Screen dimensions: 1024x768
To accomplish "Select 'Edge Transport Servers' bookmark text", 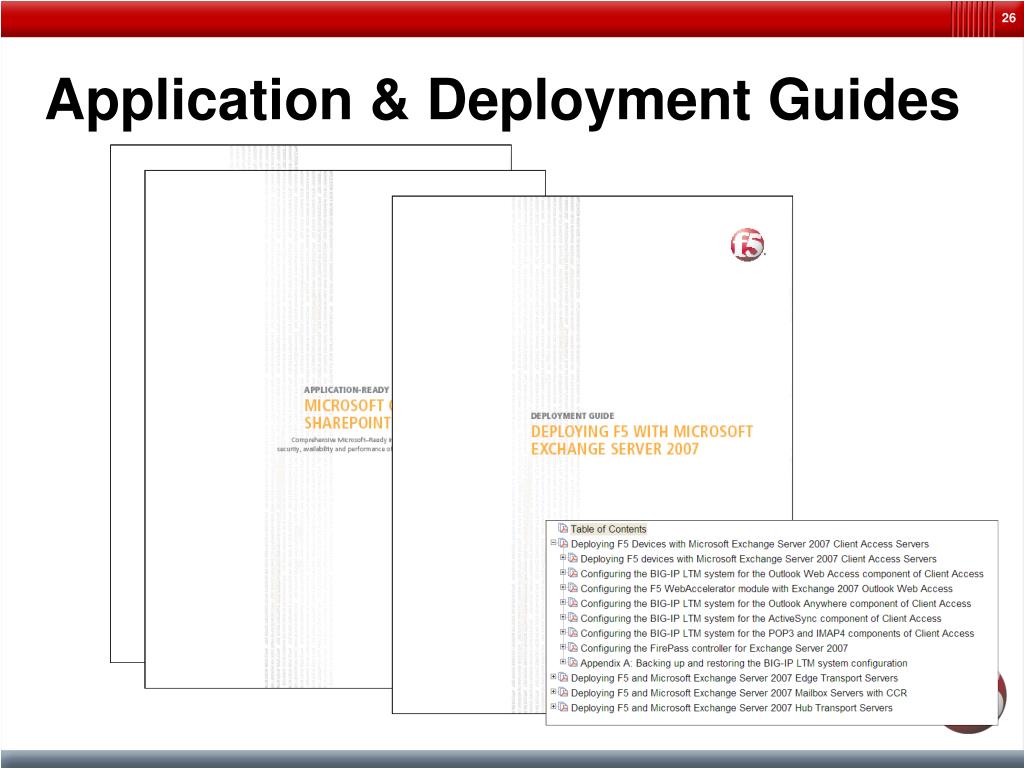I will tap(734, 678).
